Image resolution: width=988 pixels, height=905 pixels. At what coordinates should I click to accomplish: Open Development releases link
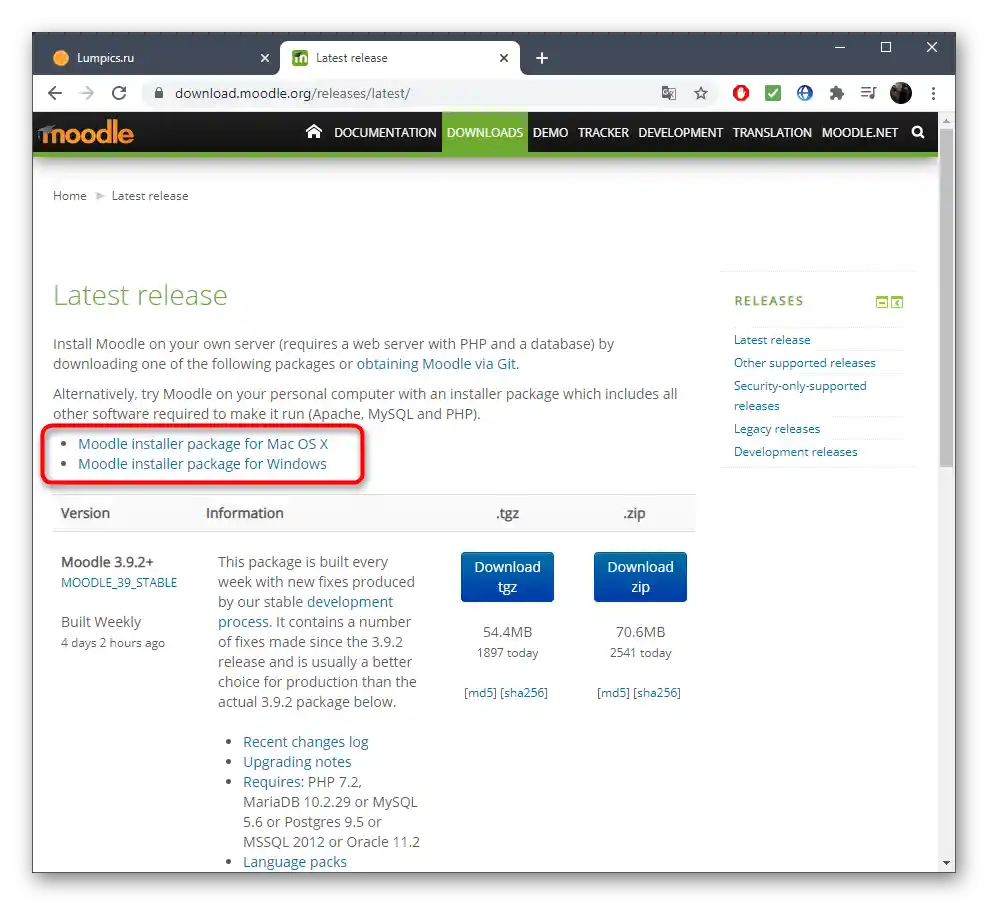[x=795, y=452]
